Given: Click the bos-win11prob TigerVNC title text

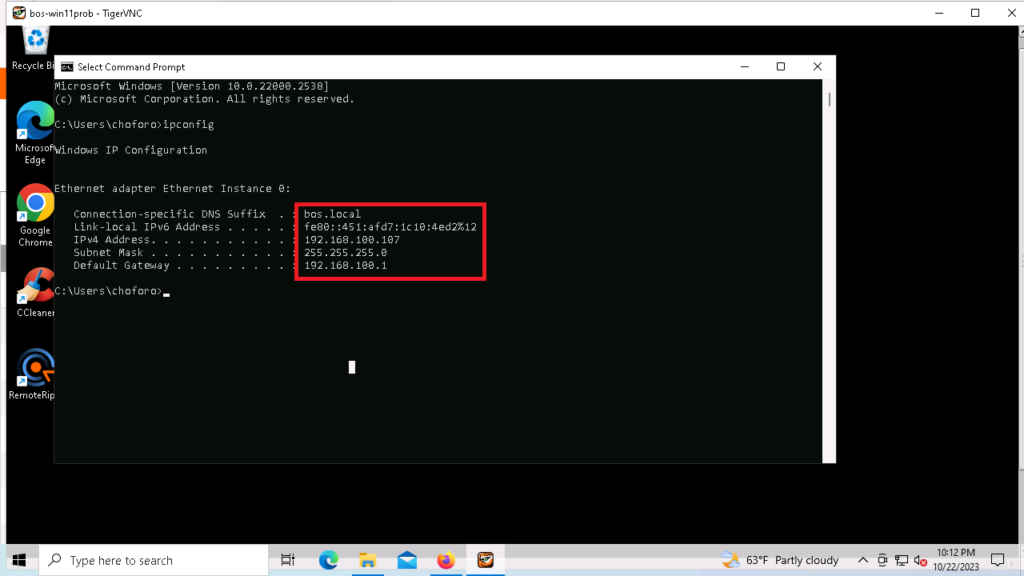Looking at the screenshot, I should pyautogui.click(x=86, y=13).
